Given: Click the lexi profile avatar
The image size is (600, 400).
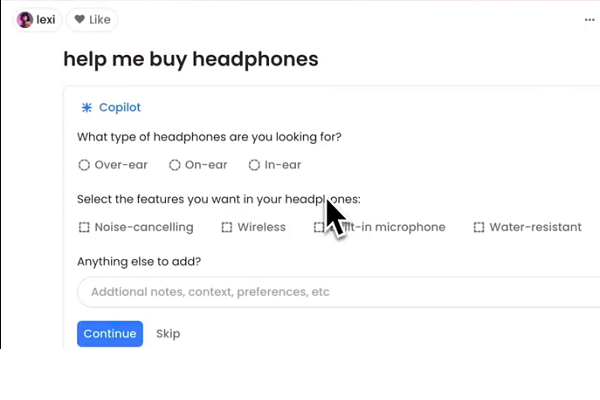Looking at the screenshot, I should coord(25,19).
